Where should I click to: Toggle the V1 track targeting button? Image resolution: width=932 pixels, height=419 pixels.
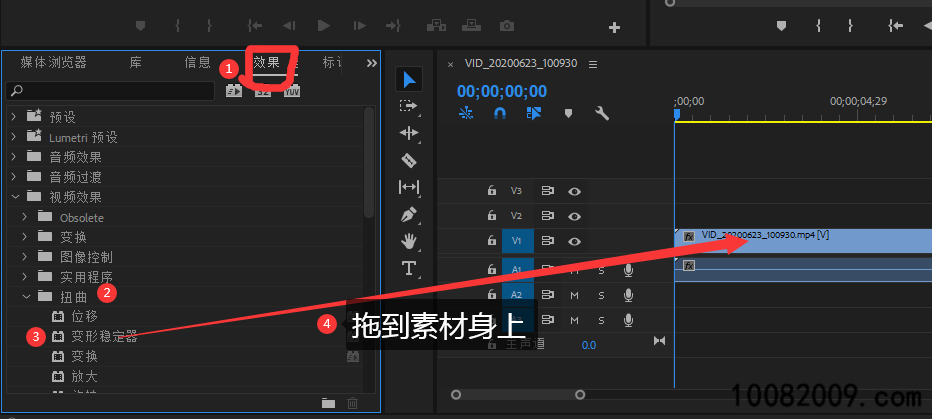pyautogui.click(x=517, y=241)
